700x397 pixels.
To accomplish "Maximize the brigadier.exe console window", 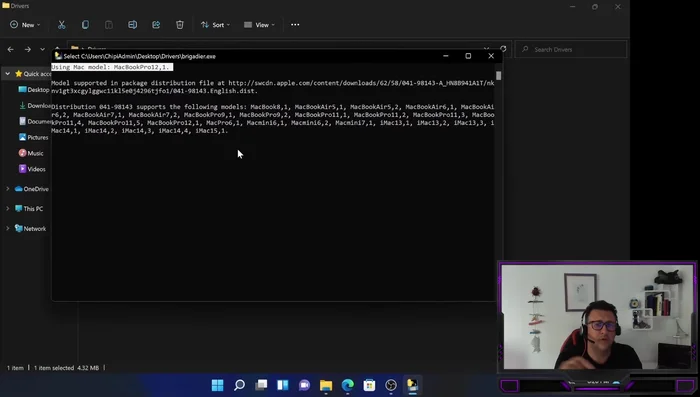I will tap(468, 56).
